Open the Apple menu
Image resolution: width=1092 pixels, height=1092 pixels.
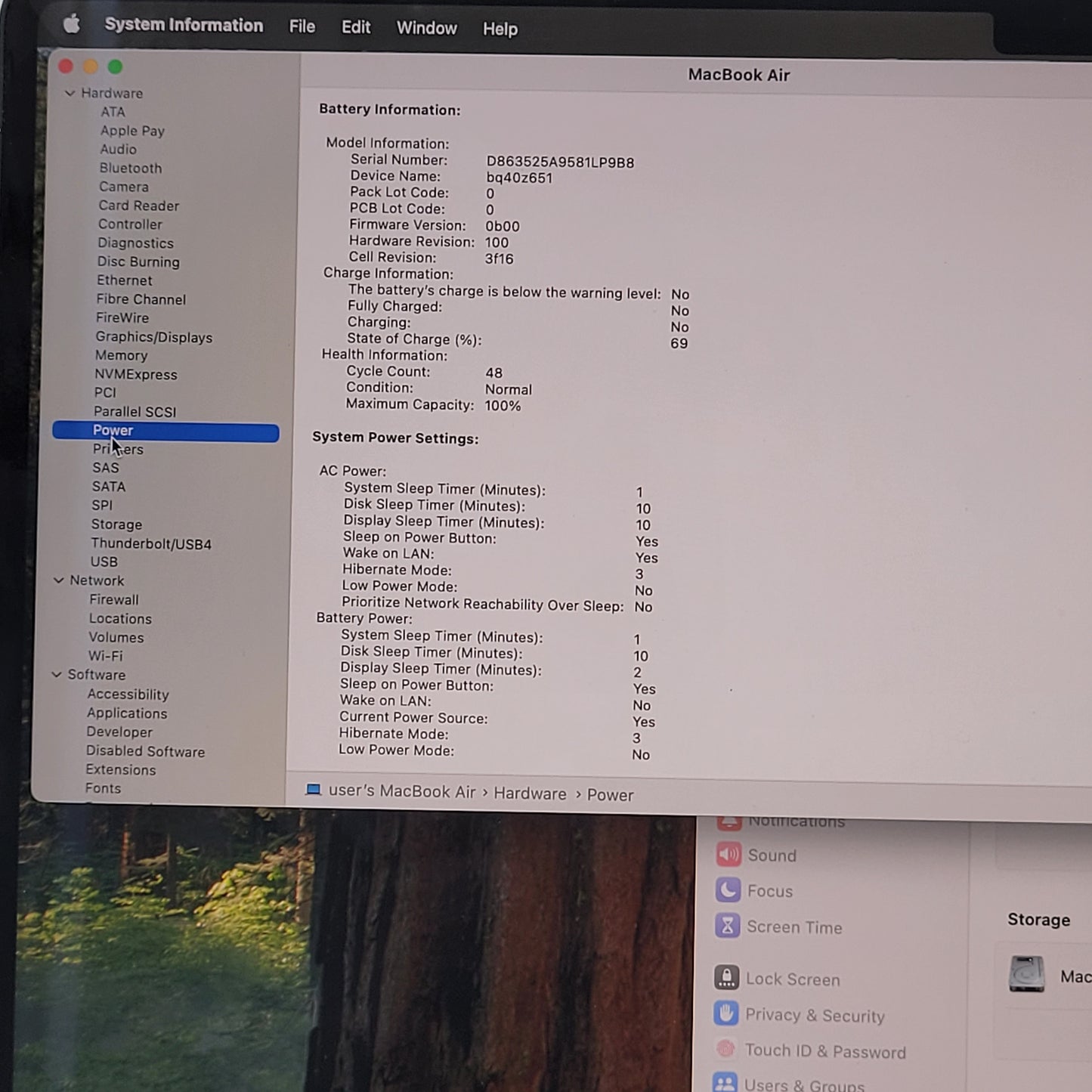pyautogui.click(x=72, y=24)
